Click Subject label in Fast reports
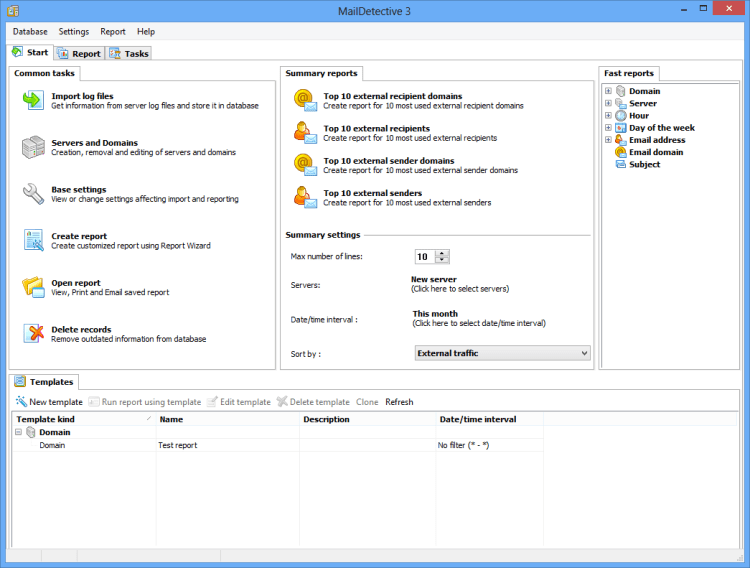 pos(644,164)
